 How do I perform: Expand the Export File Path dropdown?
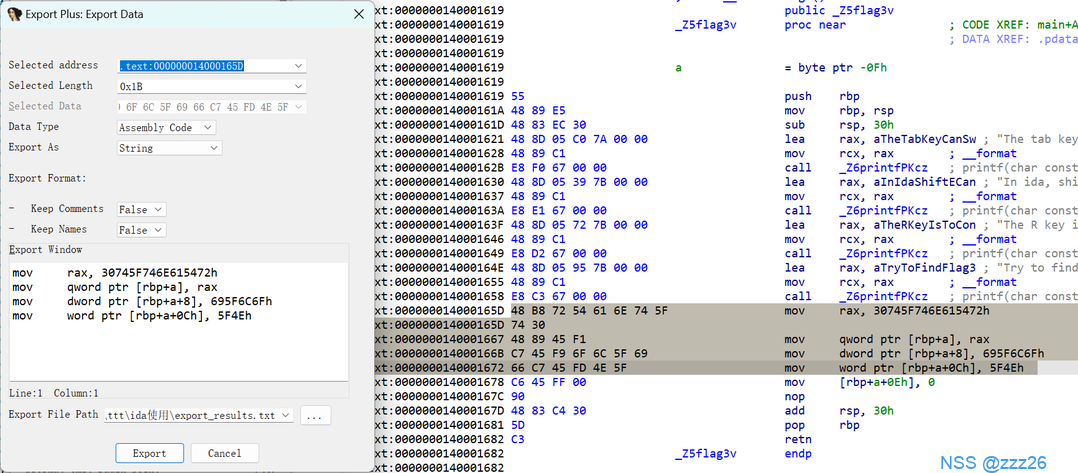(x=286, y=415)
